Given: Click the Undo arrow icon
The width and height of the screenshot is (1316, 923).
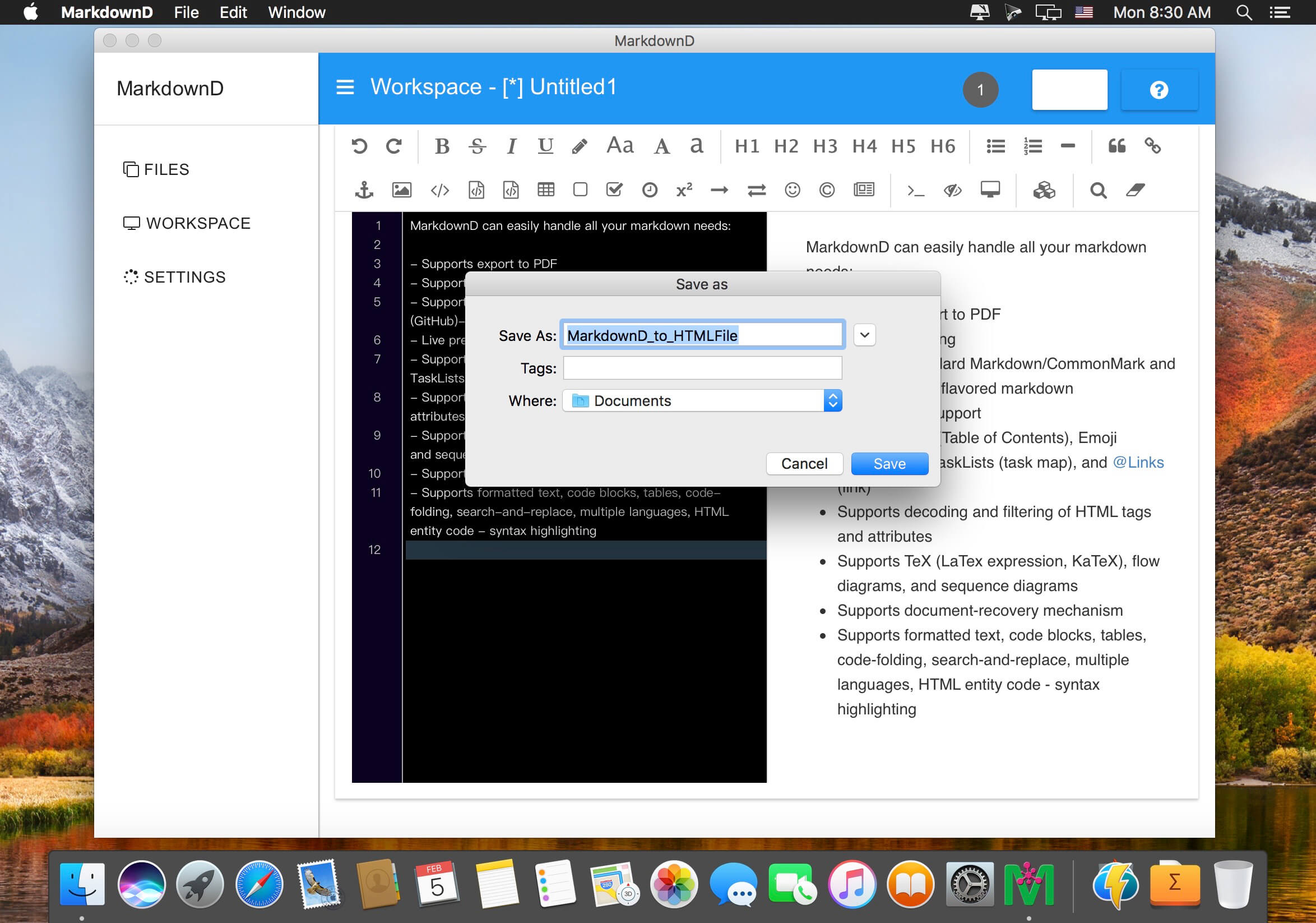Looking at the screenshot, I should (x=359, y=146).
